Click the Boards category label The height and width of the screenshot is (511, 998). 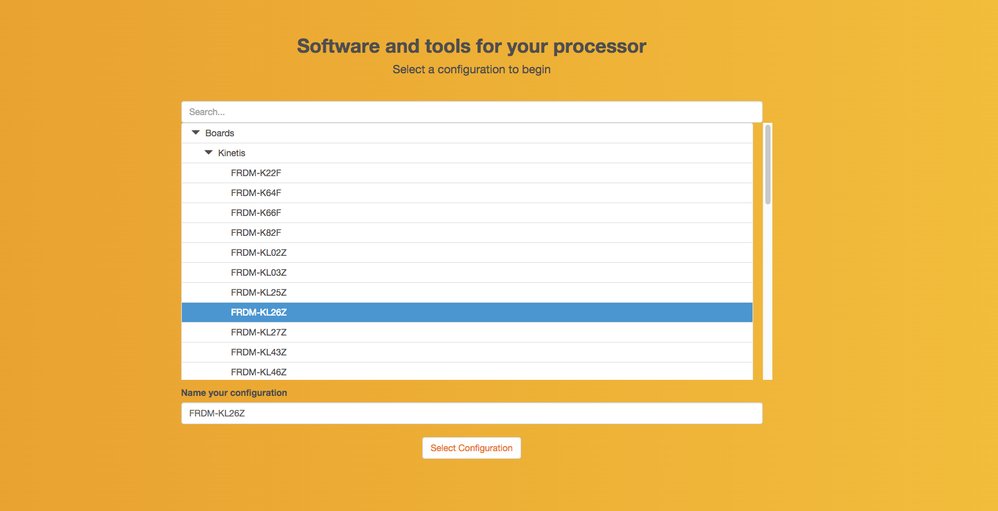point(220,133)
